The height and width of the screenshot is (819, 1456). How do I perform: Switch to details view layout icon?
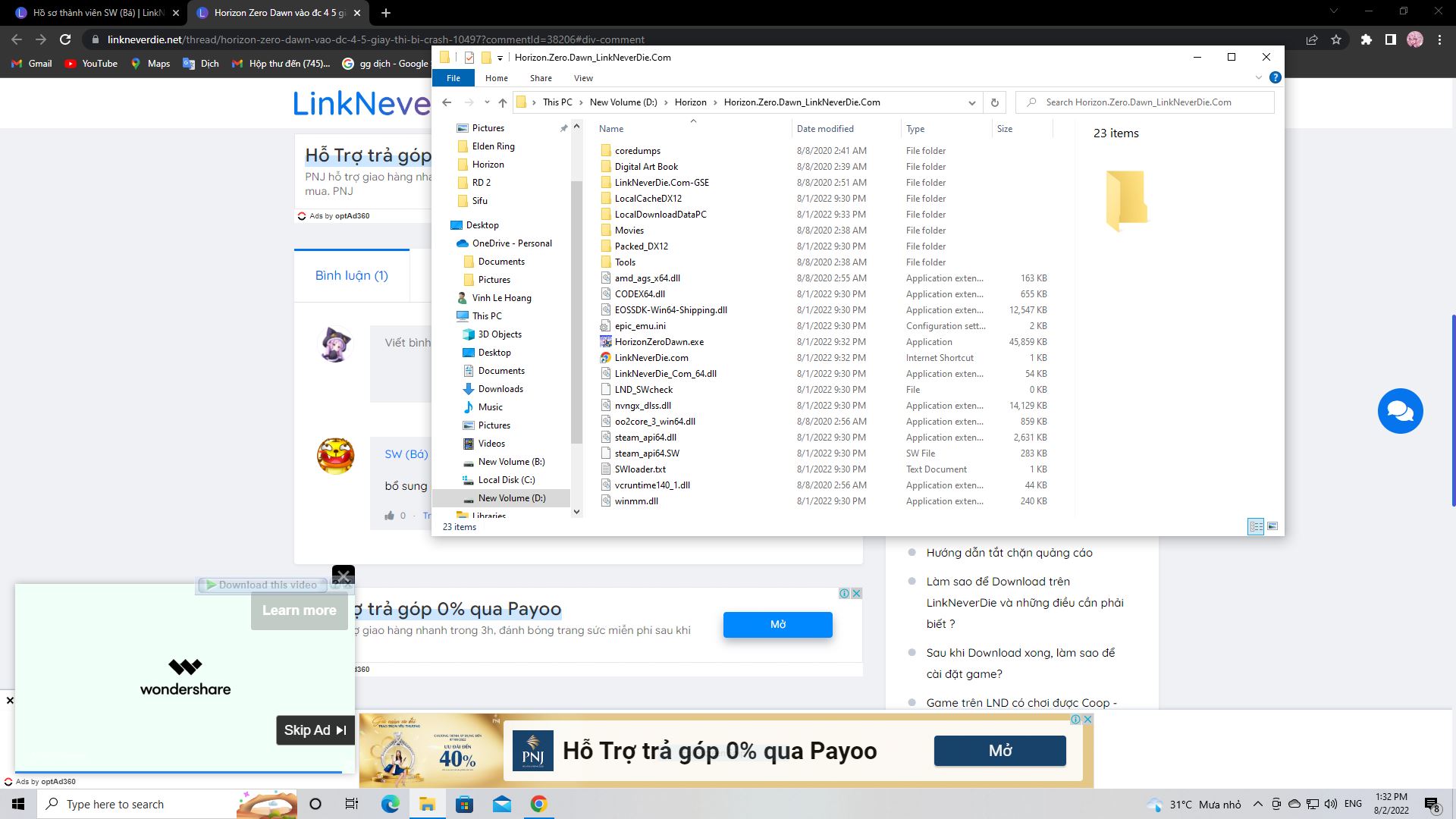(x=1256, y=526)
